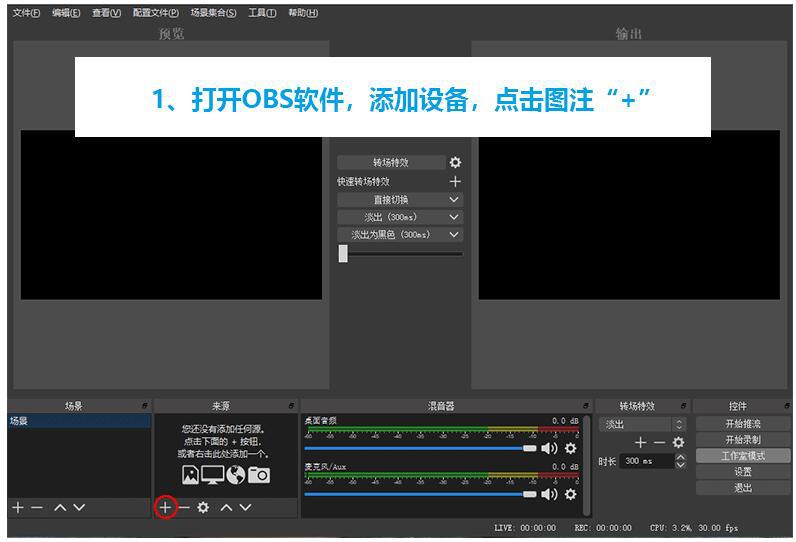This screenshot has height=542, width=796.
Task: Pop out the Audio Mixer dock panel
Action: [x=586, y=405]
